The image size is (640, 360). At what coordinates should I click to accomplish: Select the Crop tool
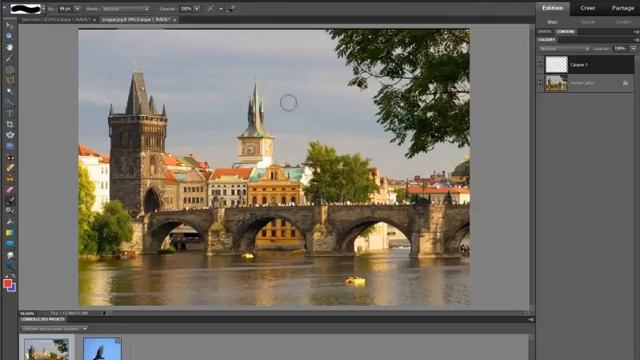9,124
